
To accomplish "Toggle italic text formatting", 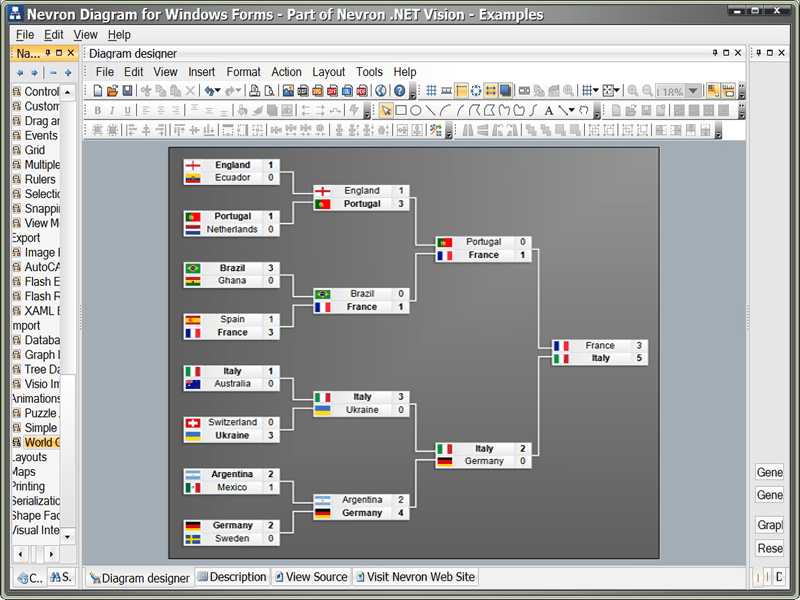I will (x=113, y=107).
